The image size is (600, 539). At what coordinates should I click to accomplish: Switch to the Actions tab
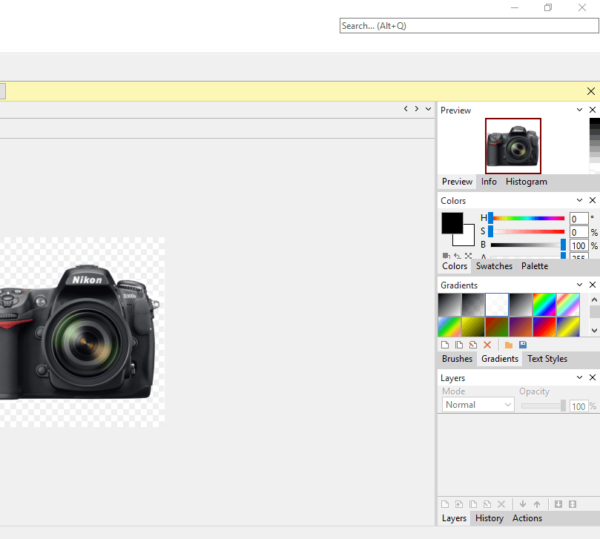527,518
